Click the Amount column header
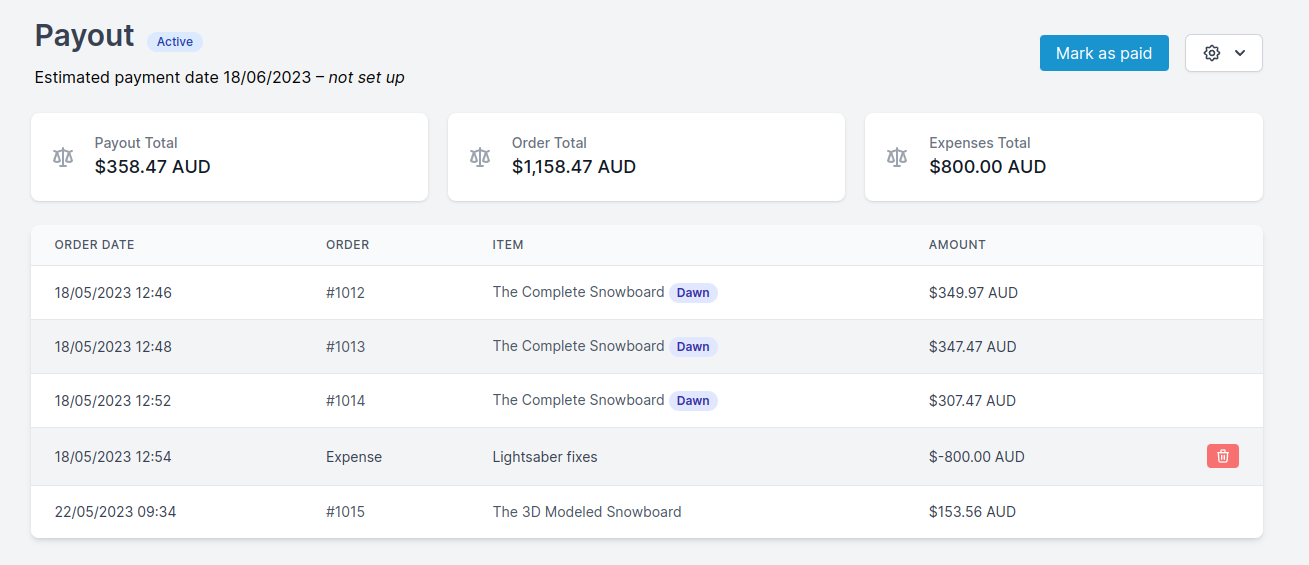The height and width of the screenshot is (565, 1309). coord(956,245)
